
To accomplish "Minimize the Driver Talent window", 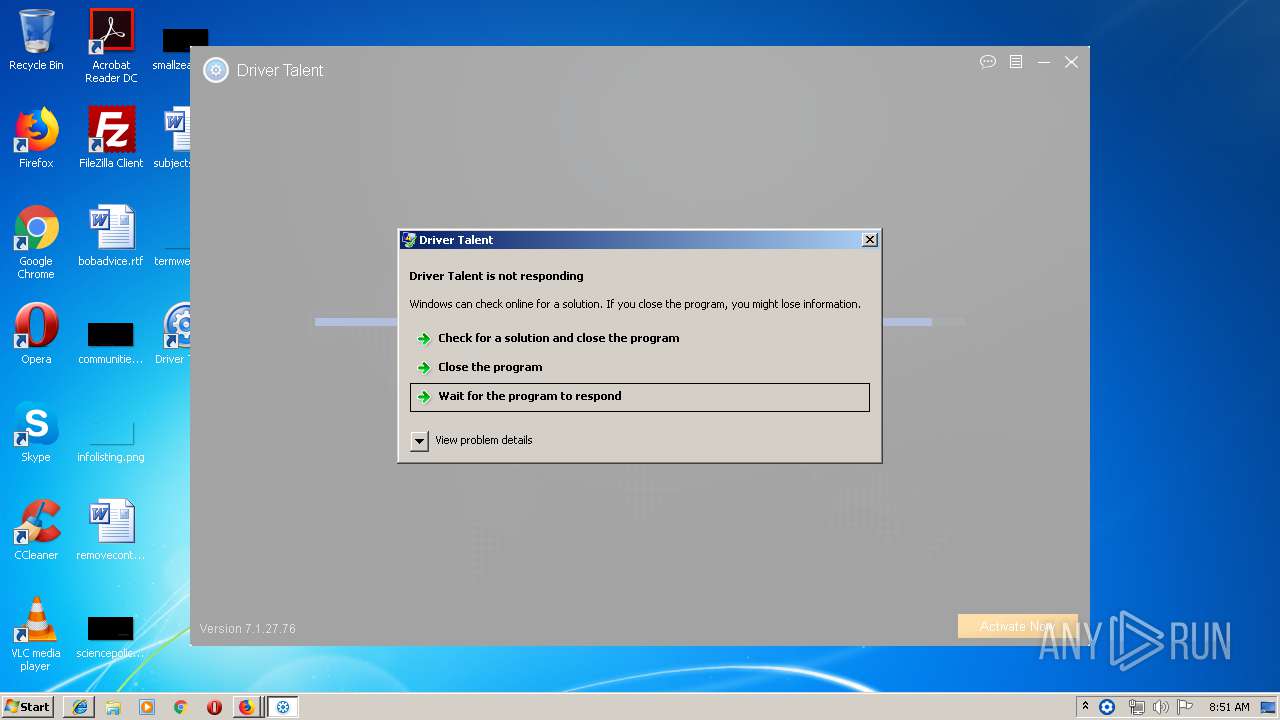I will (x=1043, y=62).
